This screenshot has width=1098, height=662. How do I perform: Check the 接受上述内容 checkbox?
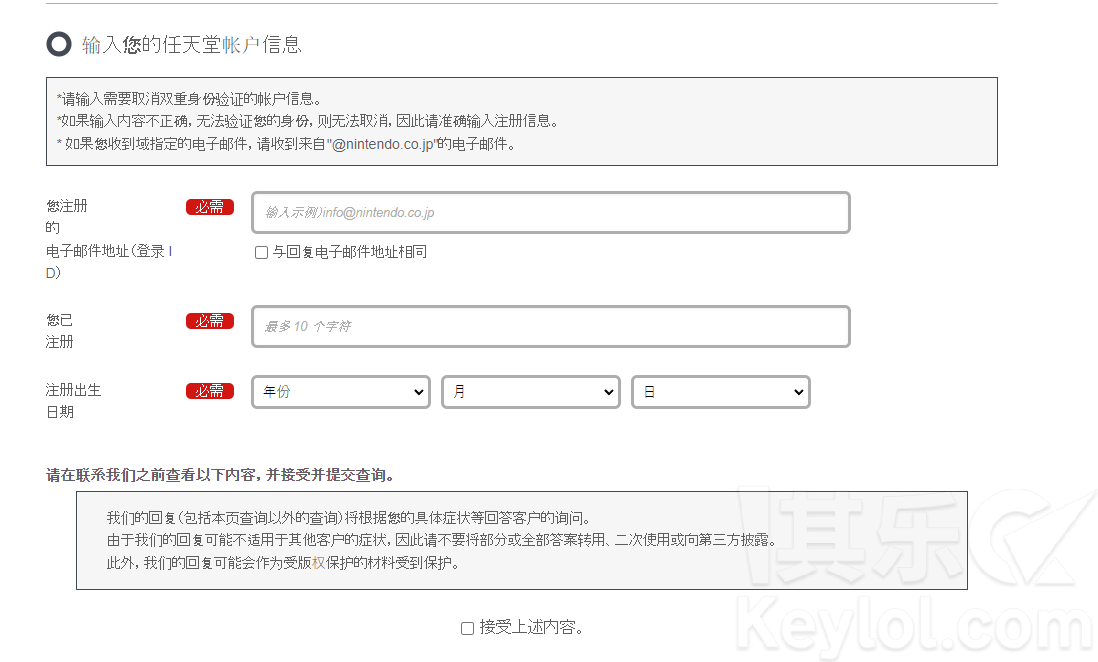coord(467,628)
